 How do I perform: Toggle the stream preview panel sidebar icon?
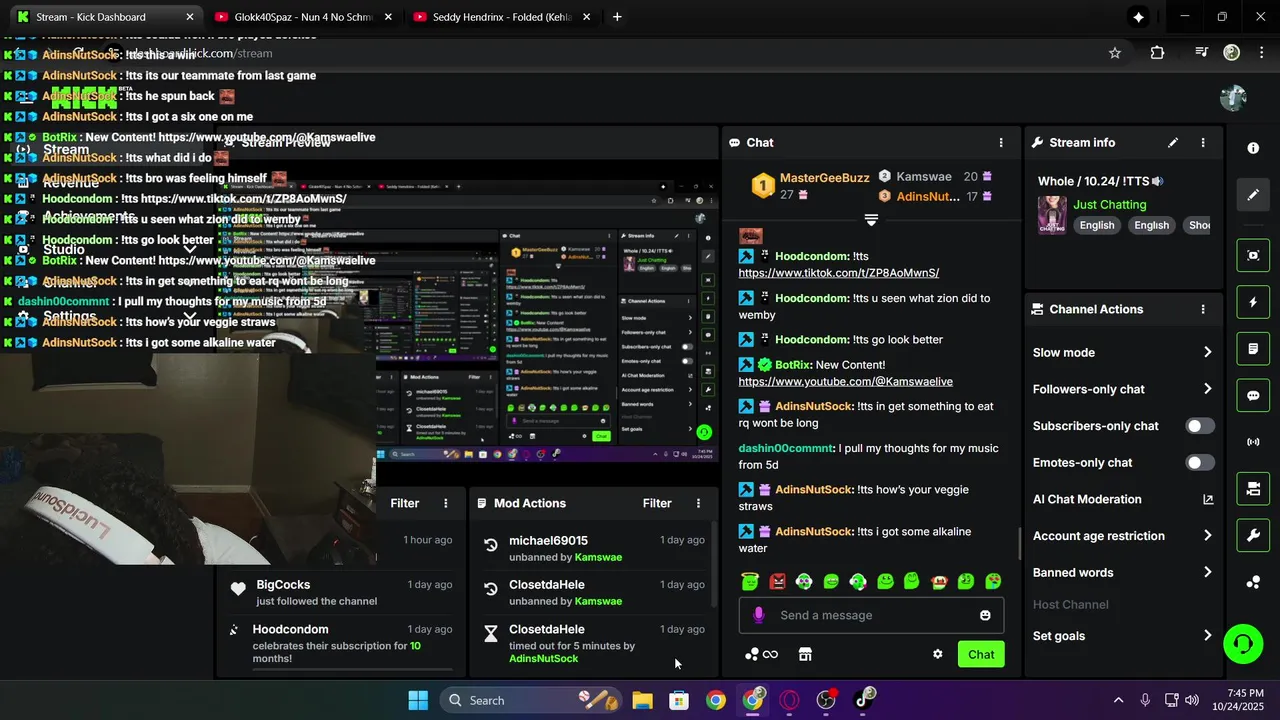1253,255
